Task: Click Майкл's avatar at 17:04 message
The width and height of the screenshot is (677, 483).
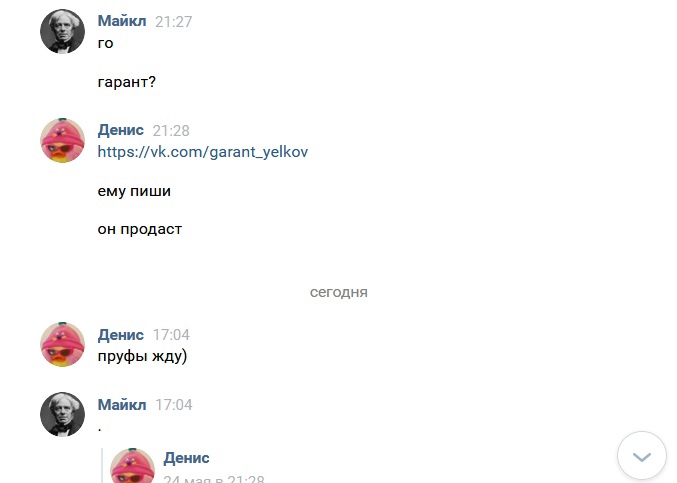Action: [x=62, y=414]
